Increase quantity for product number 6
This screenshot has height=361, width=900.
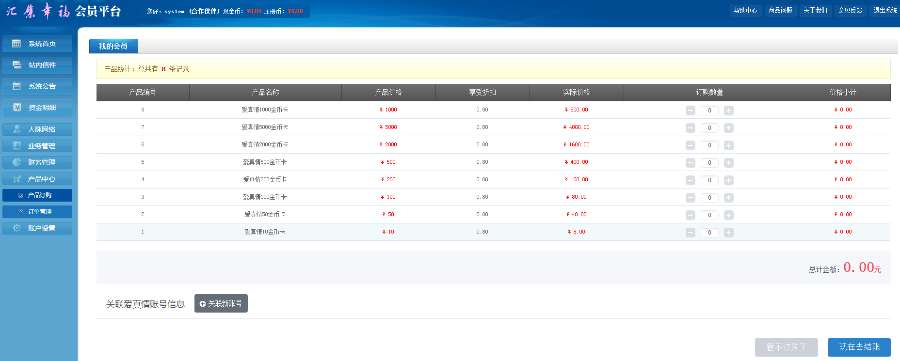click(x=728, y=145)
